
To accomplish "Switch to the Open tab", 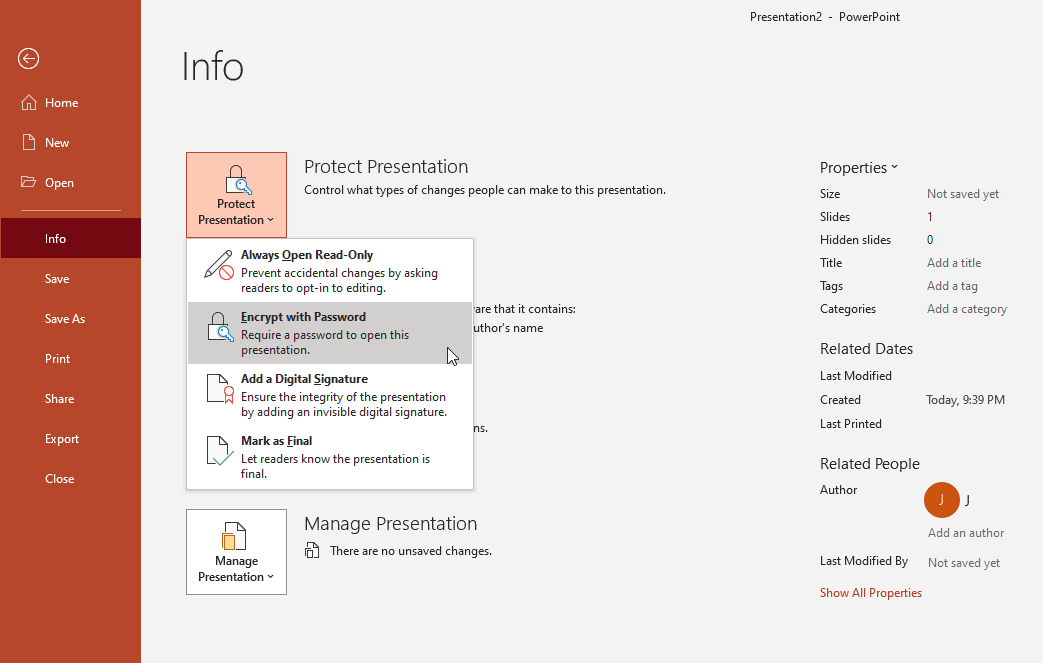I will [x=71, y=182].
